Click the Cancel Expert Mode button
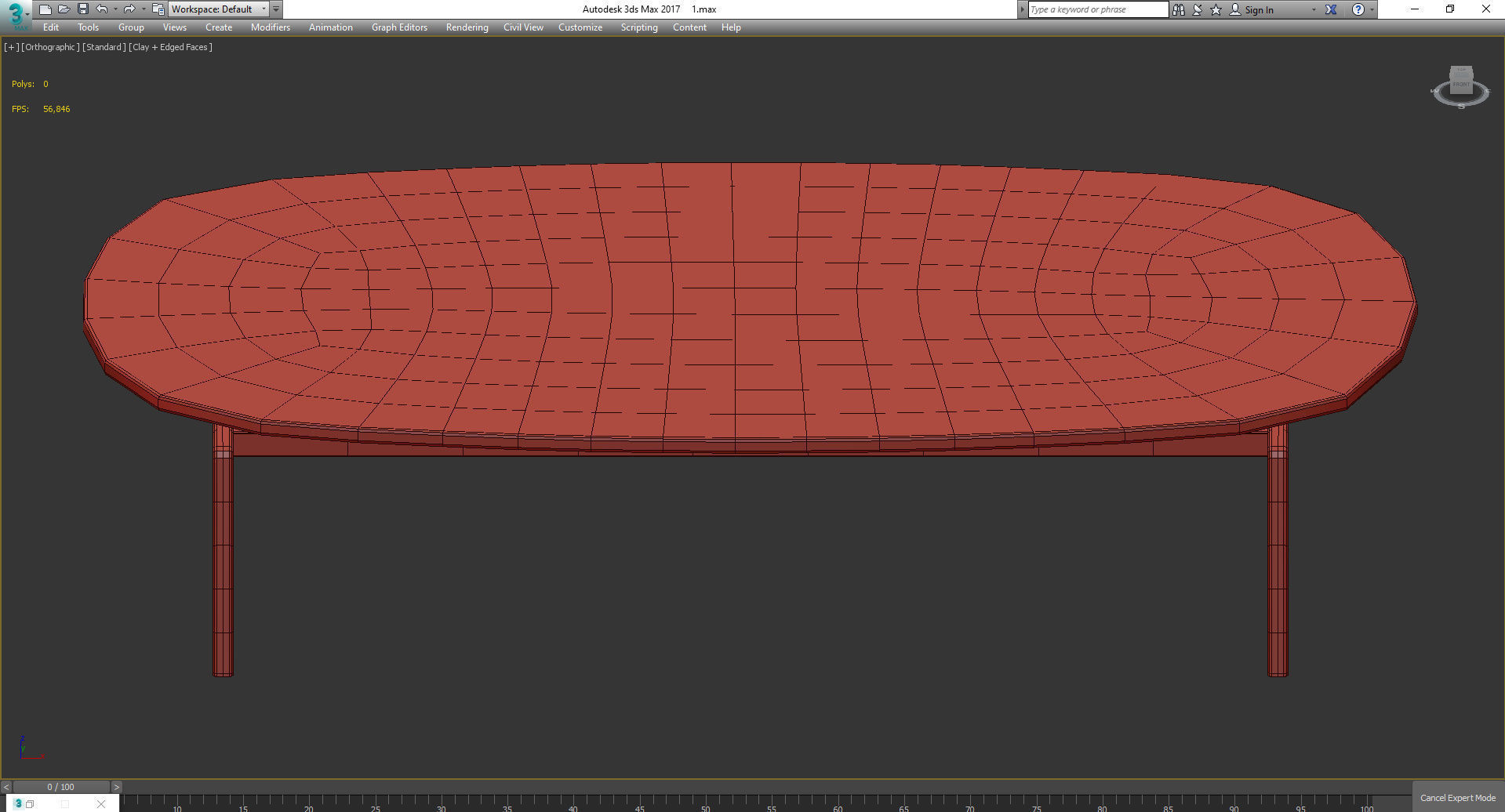Viewport: 1505px width, 812px height. 1458,798
